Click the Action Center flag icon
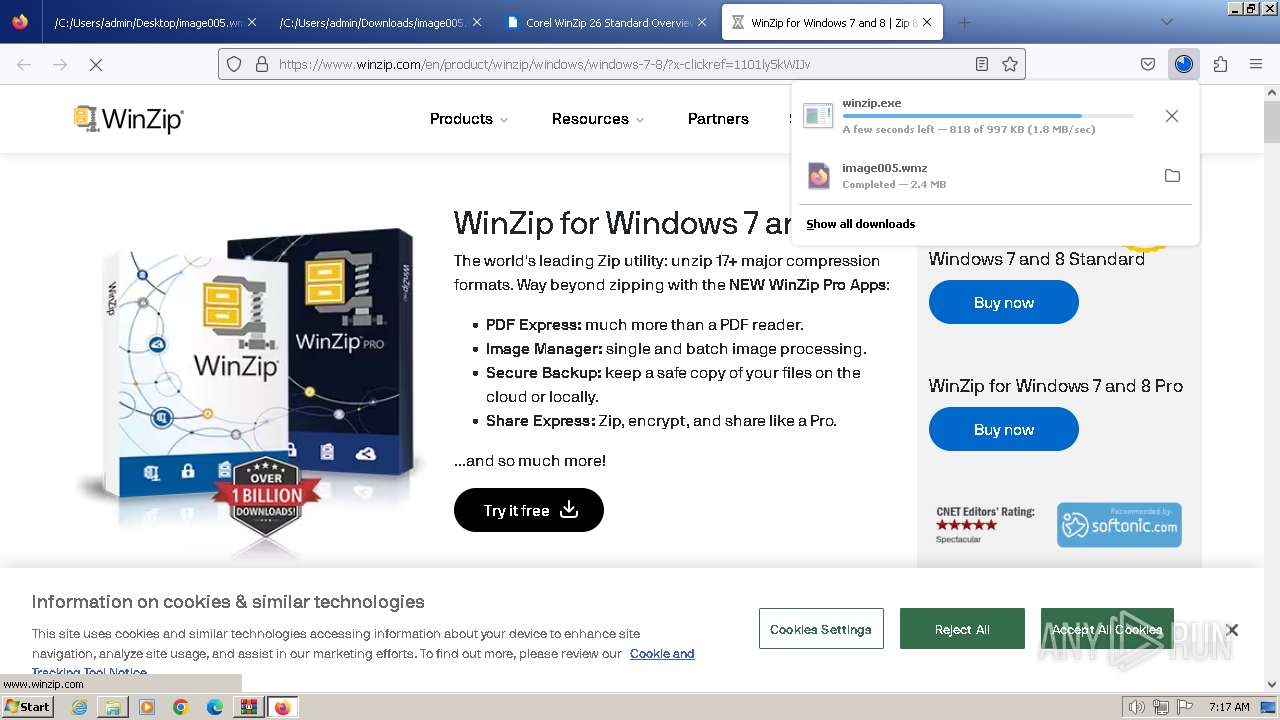Viewport: 1280px width, 720px height. coord(1185,707)
